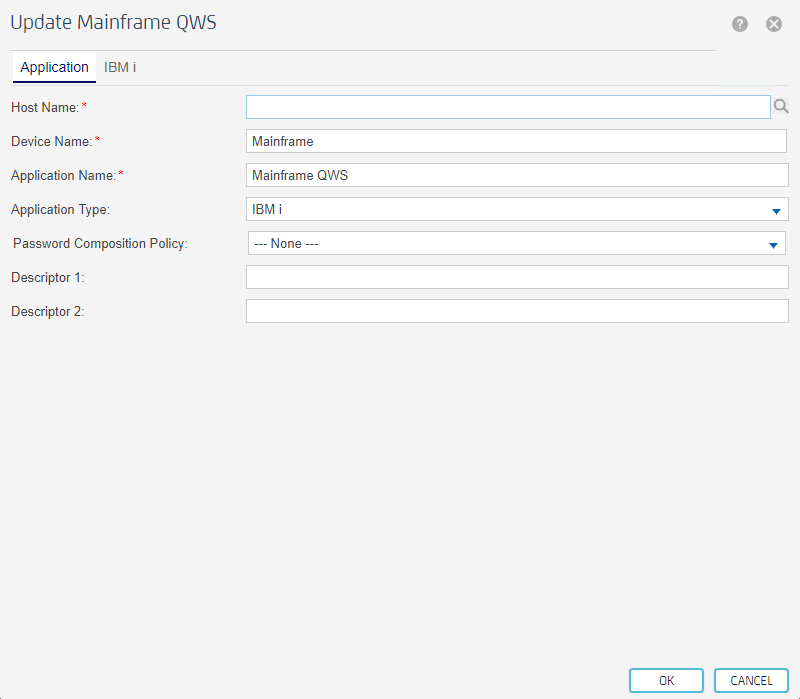Select the Application Name text field
The image size is (800, 699).
pyautogui.click(x=516, y=175)
